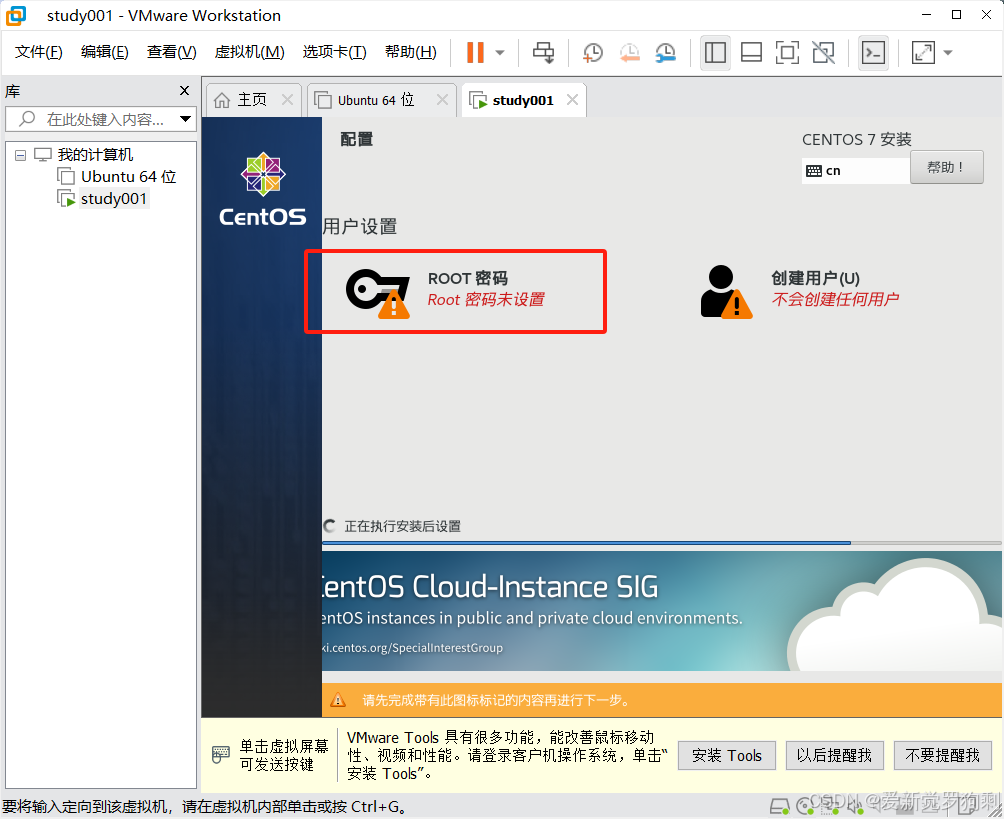Close the study001 tab
This screenshot has height=819, width=1004.
572,100
